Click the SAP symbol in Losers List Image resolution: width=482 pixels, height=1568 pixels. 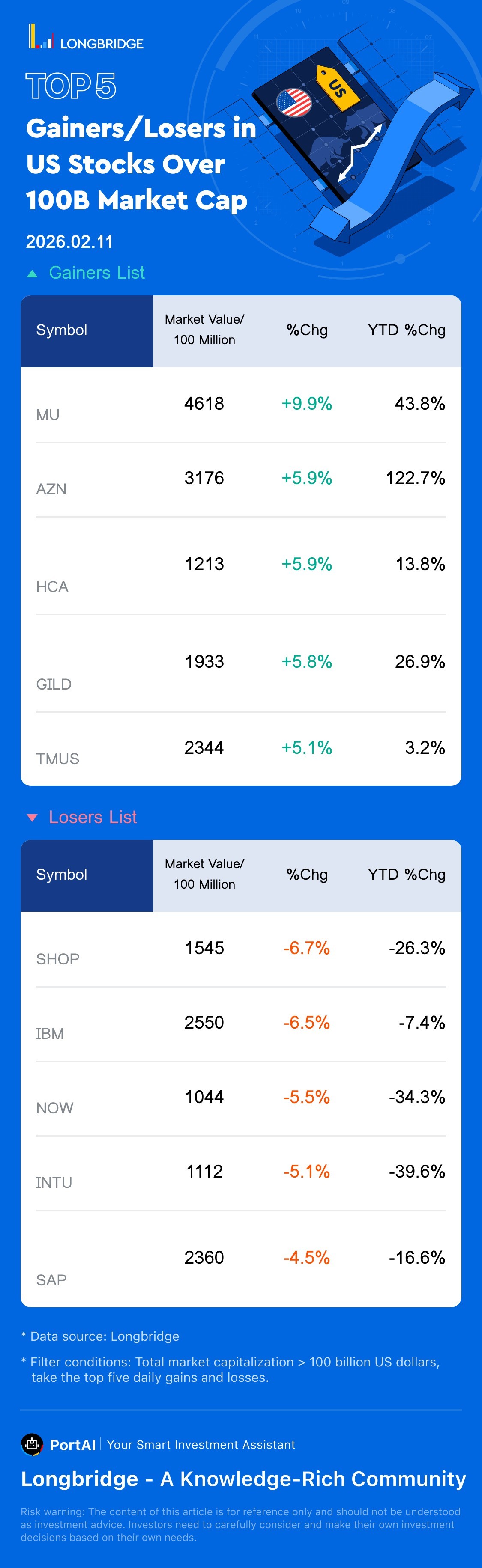pos(51,1279)
